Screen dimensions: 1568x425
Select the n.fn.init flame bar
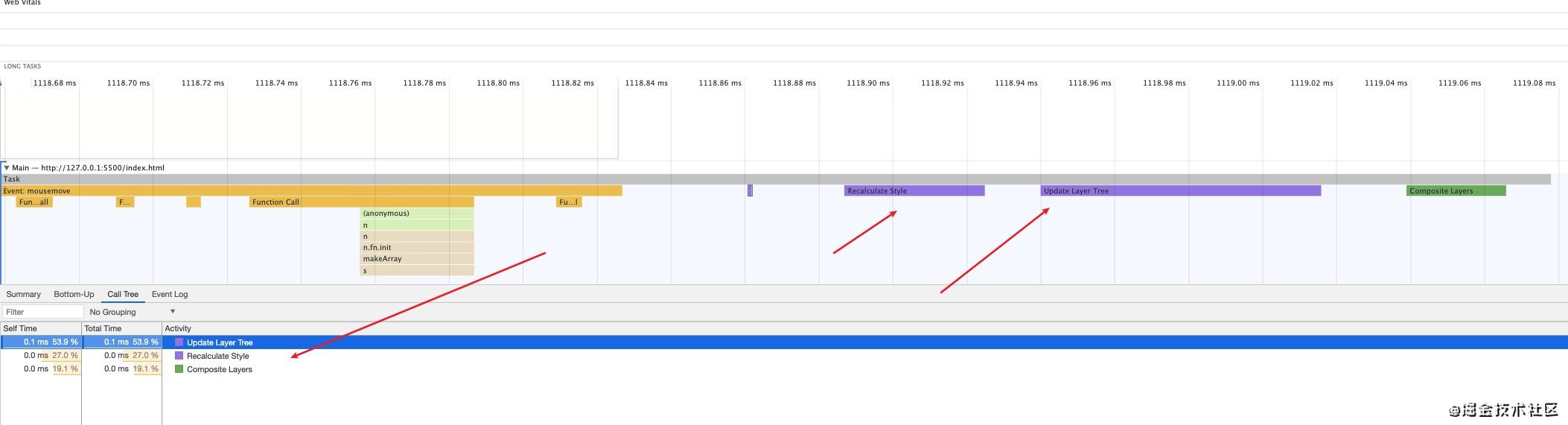point(417,248)
